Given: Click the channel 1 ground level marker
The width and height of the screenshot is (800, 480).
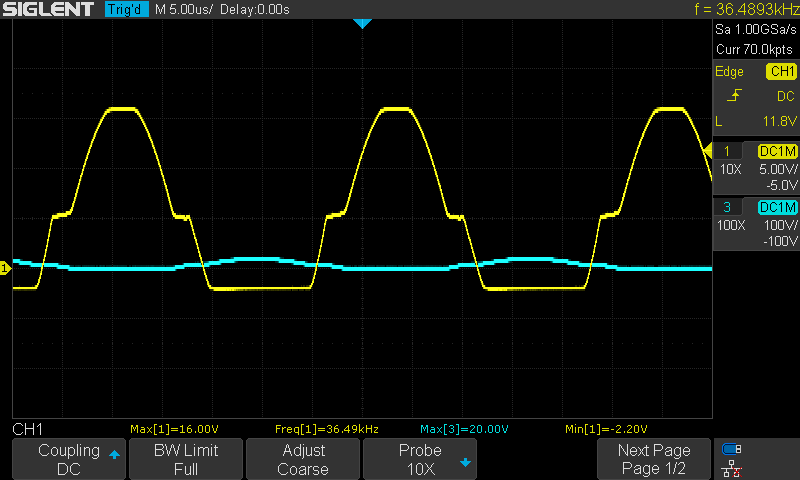Looking at the screenshot, I should click(x=5, y=268).
